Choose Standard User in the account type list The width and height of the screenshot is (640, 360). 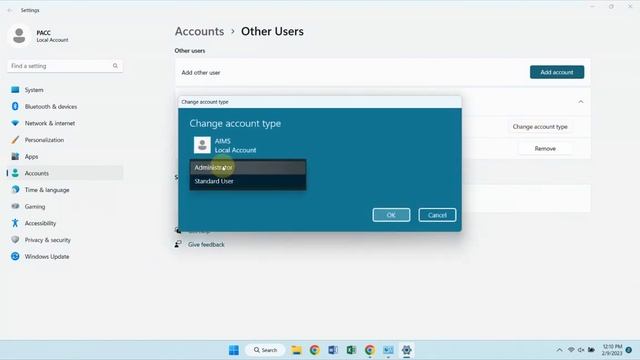pos(248,181)
